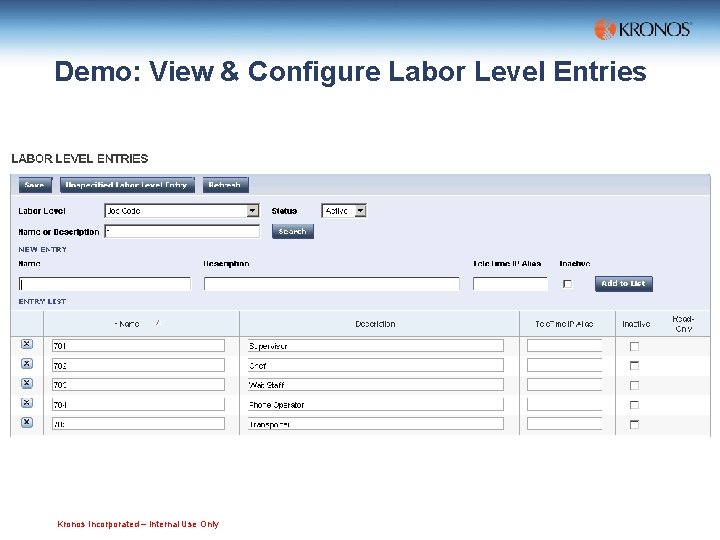Click Phone Operator row TeleTime IP Alias field

(564, 405)
